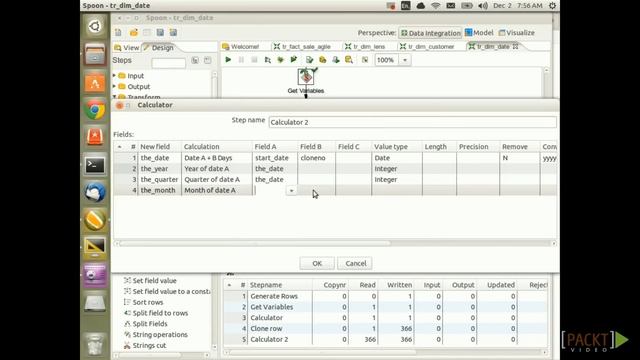This screenshot has height=360, width=640.
Task: Select 'String operations' step in tree
Action: (160, 334)
